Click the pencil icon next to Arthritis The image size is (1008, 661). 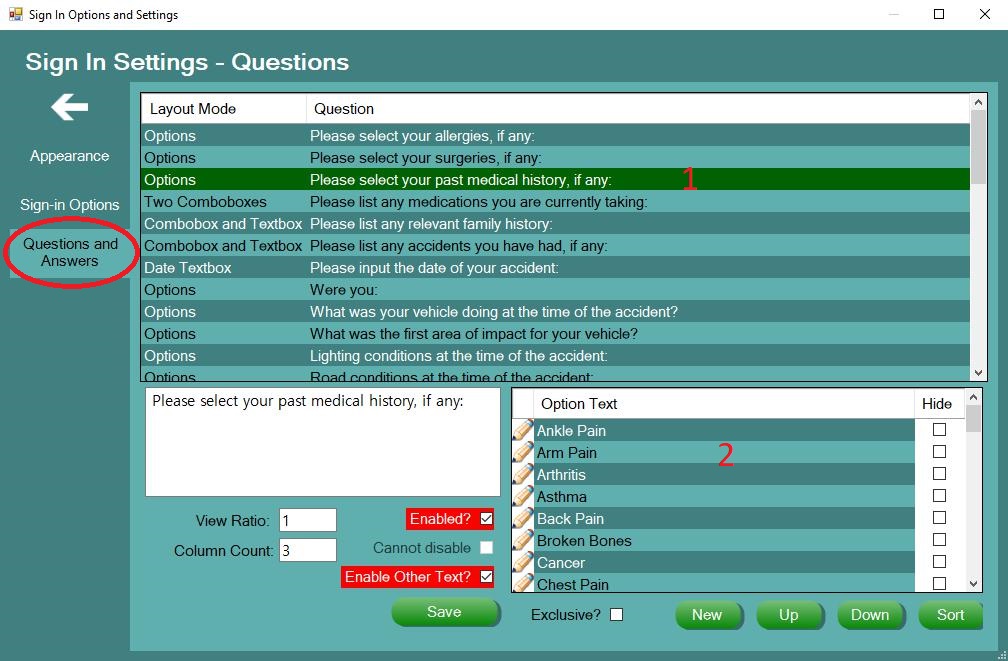click(x=523, y=475)
